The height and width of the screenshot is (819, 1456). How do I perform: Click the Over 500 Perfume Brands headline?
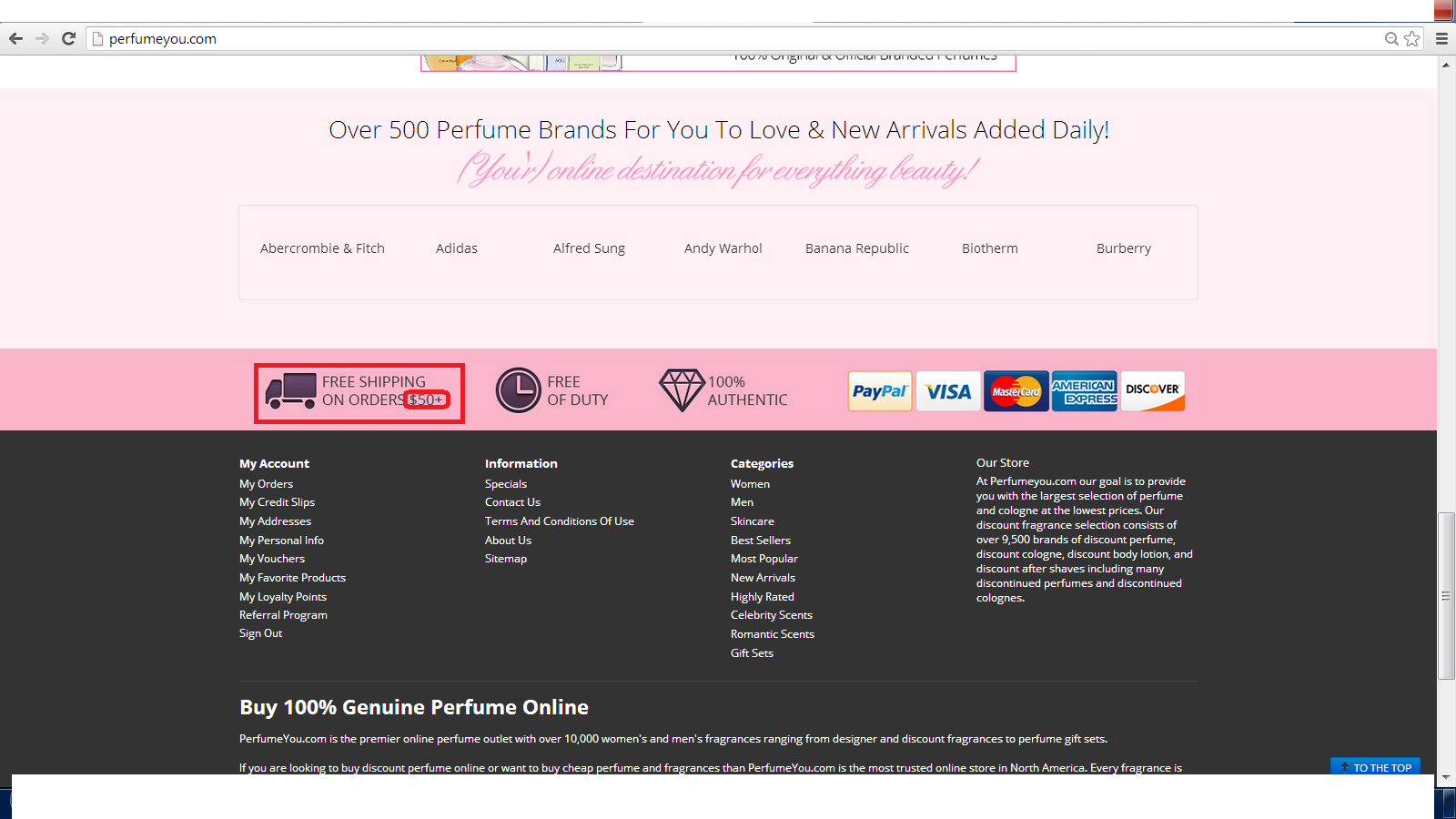click(719, 130)
